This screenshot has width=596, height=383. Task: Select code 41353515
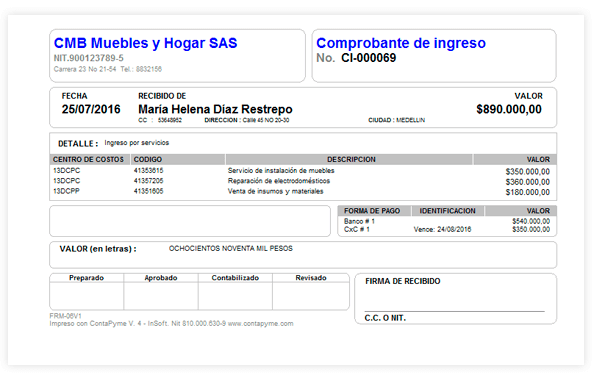pyautogui.click(x=148, y=171)
